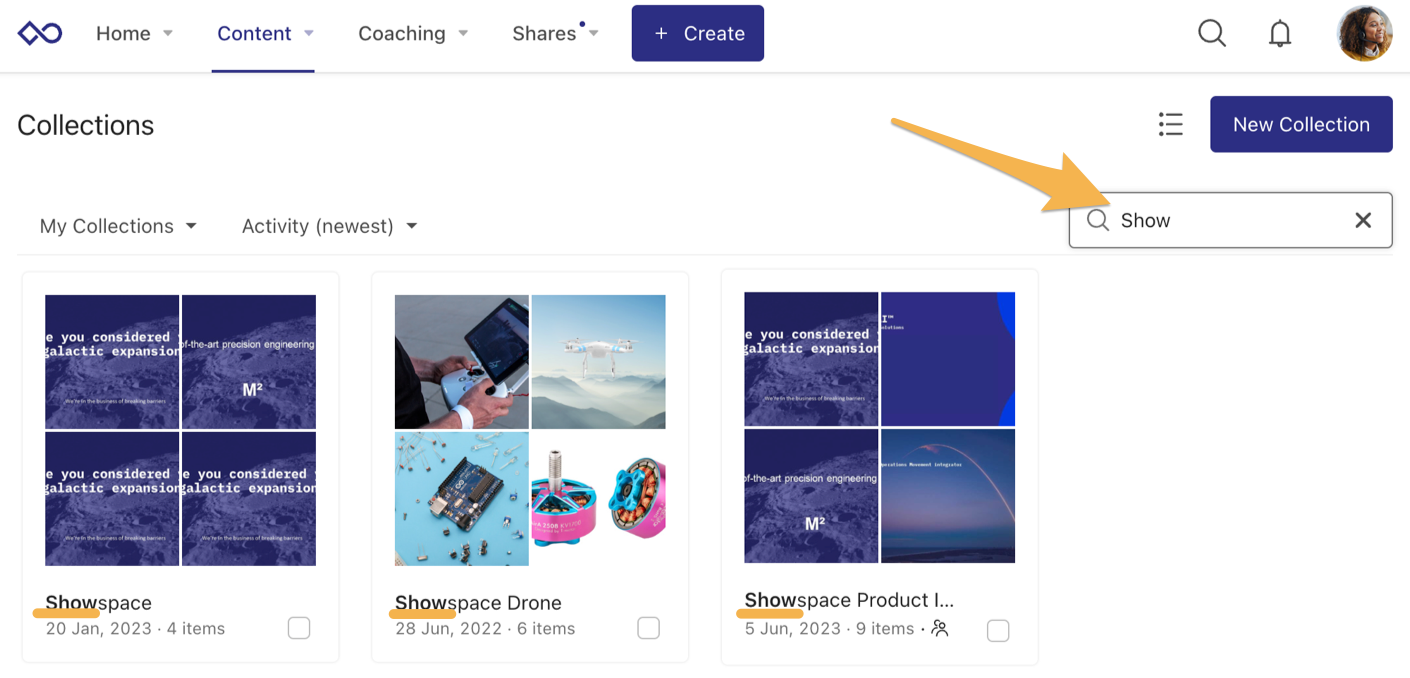Open the global search magnifier icon
The image size is (1410, 678).
1212,33
